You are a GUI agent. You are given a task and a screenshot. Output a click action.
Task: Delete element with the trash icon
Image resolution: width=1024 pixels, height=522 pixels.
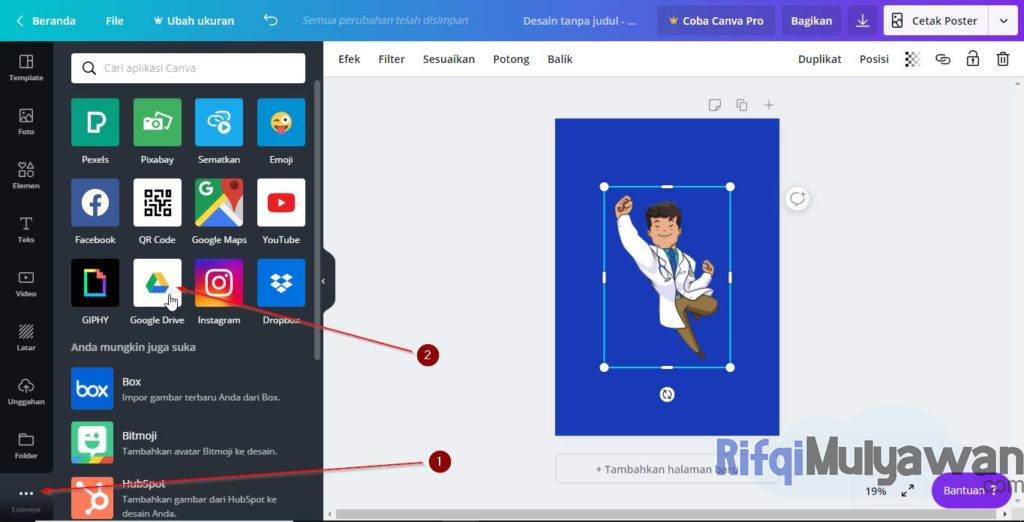tap(1002, 59)
